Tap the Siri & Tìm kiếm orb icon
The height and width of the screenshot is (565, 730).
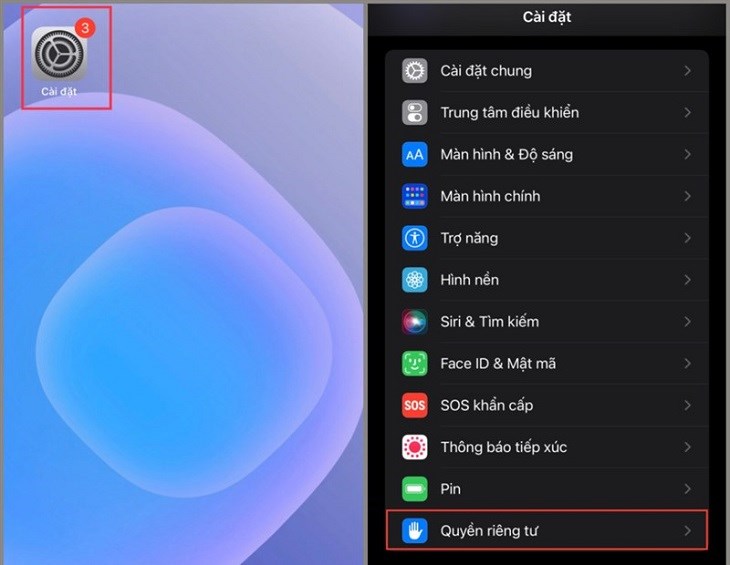414,322
